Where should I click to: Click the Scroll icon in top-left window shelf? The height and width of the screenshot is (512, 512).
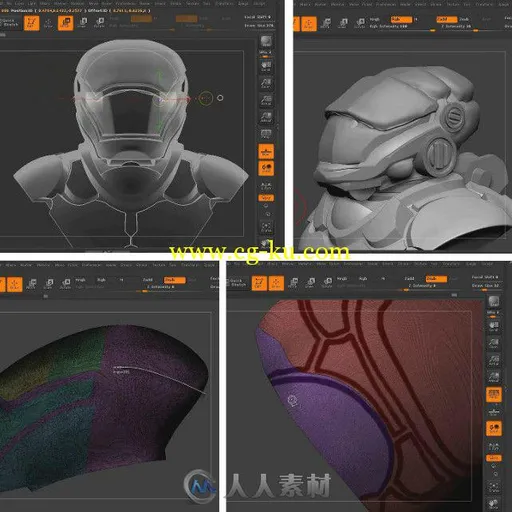[x=266, y=66]
